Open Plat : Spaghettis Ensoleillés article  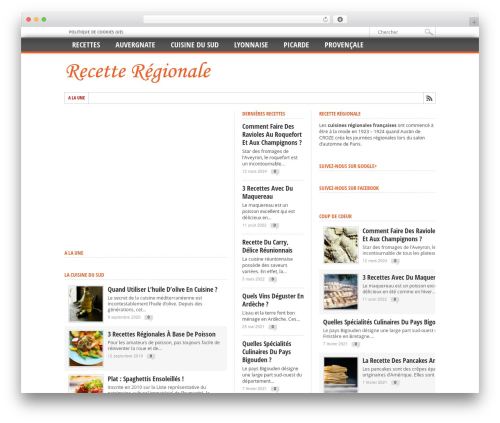click(146, 379)
